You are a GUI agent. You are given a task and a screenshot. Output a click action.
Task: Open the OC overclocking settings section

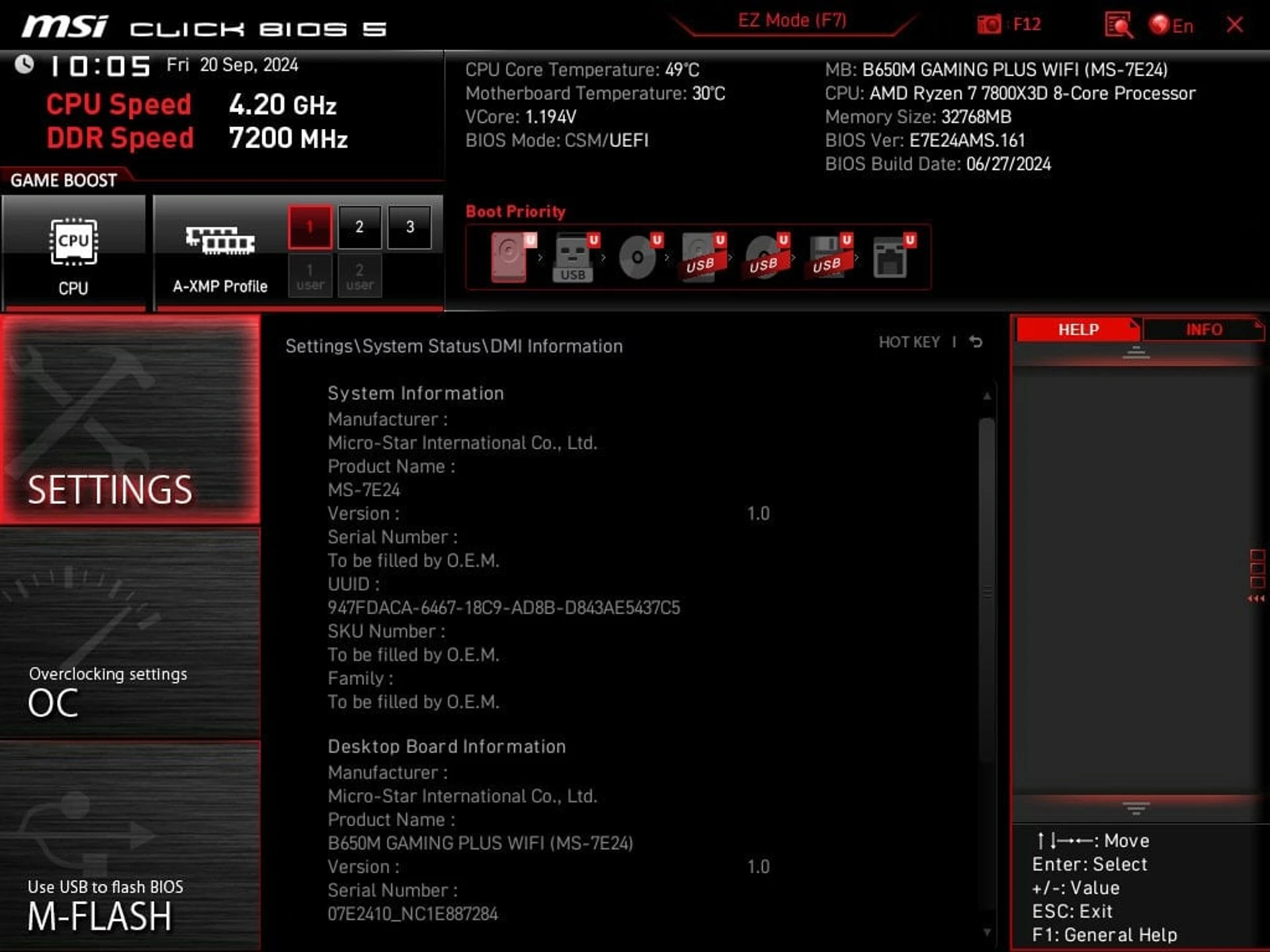130,633
